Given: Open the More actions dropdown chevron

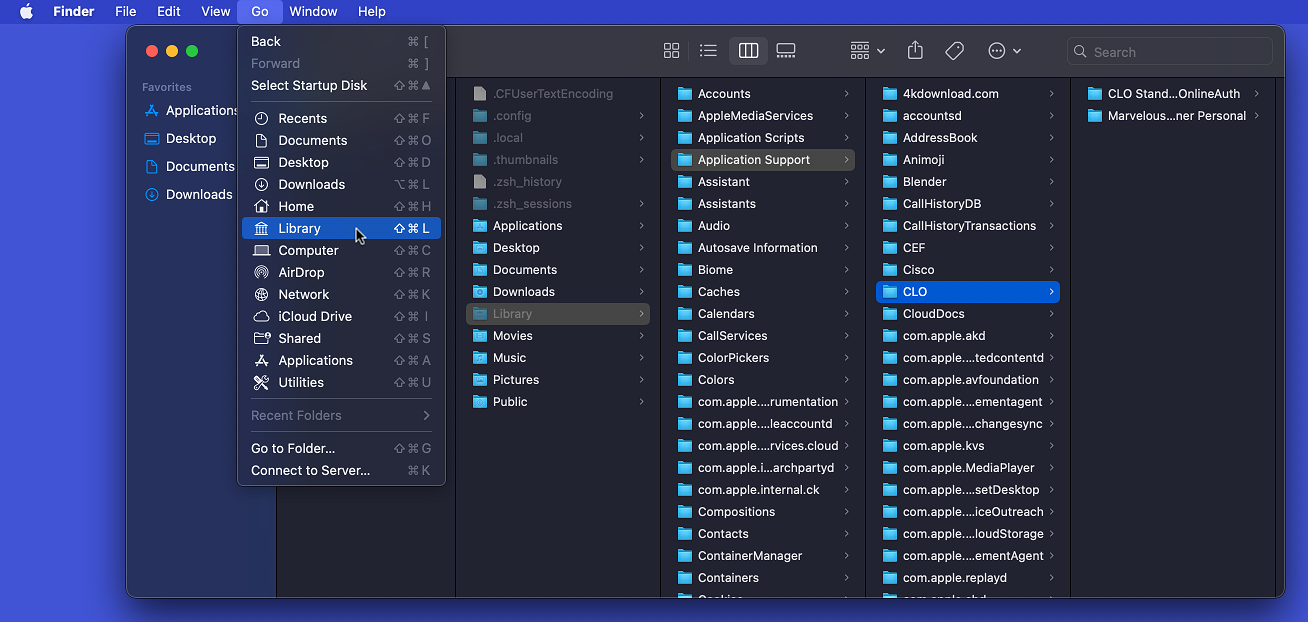Looking at the screenshot, I should [1018, 50].
